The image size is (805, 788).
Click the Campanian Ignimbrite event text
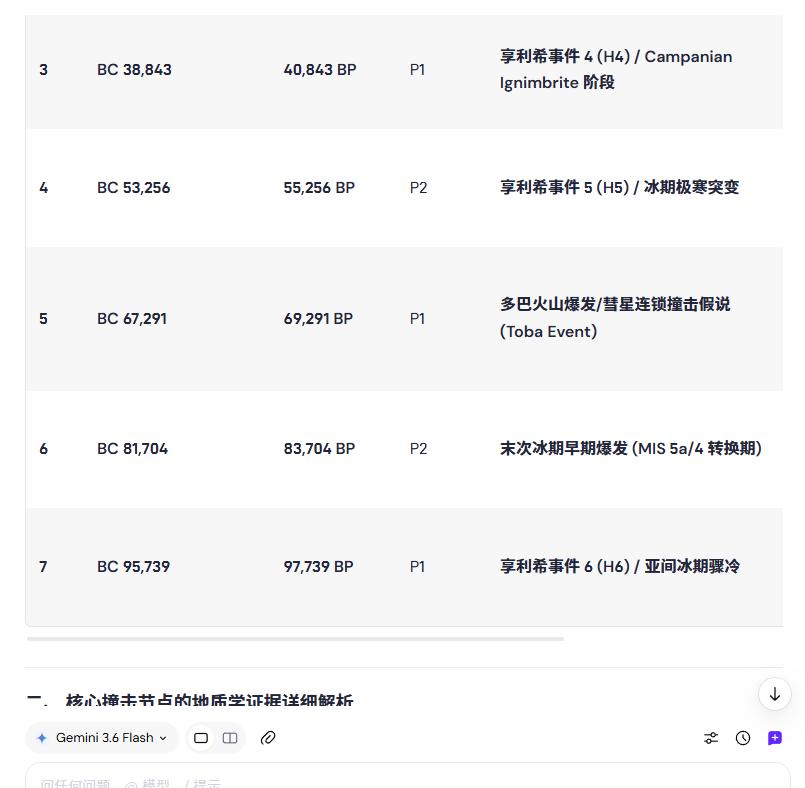[616, 69]
